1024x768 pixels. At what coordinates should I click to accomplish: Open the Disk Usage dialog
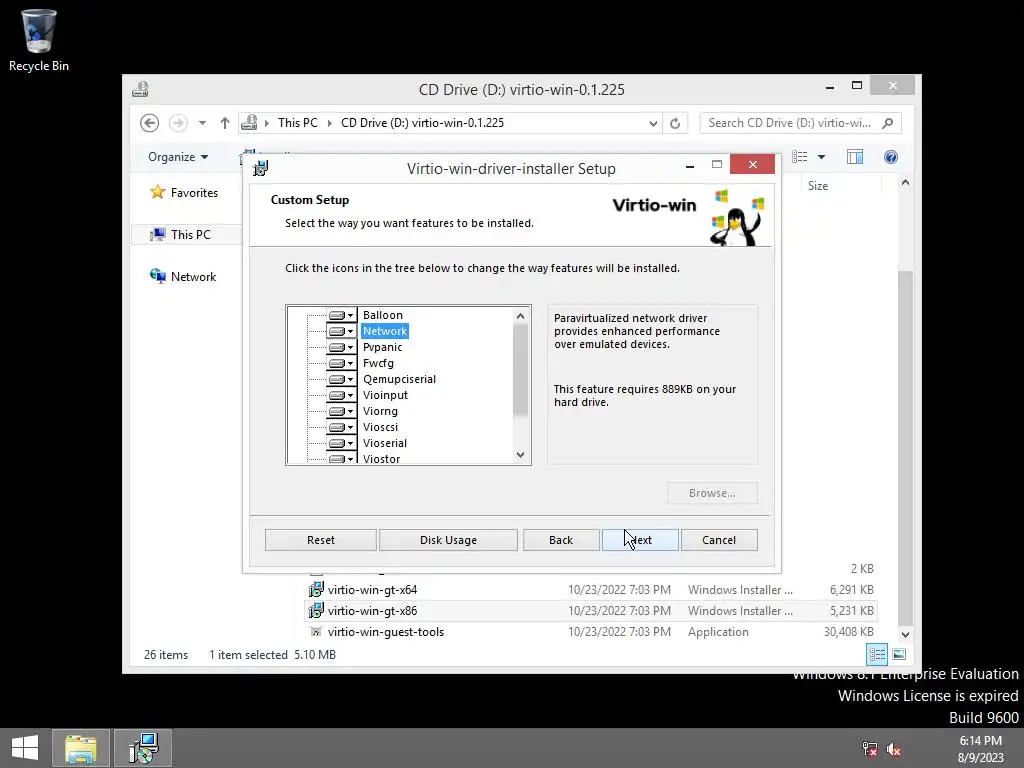(448, 540)
